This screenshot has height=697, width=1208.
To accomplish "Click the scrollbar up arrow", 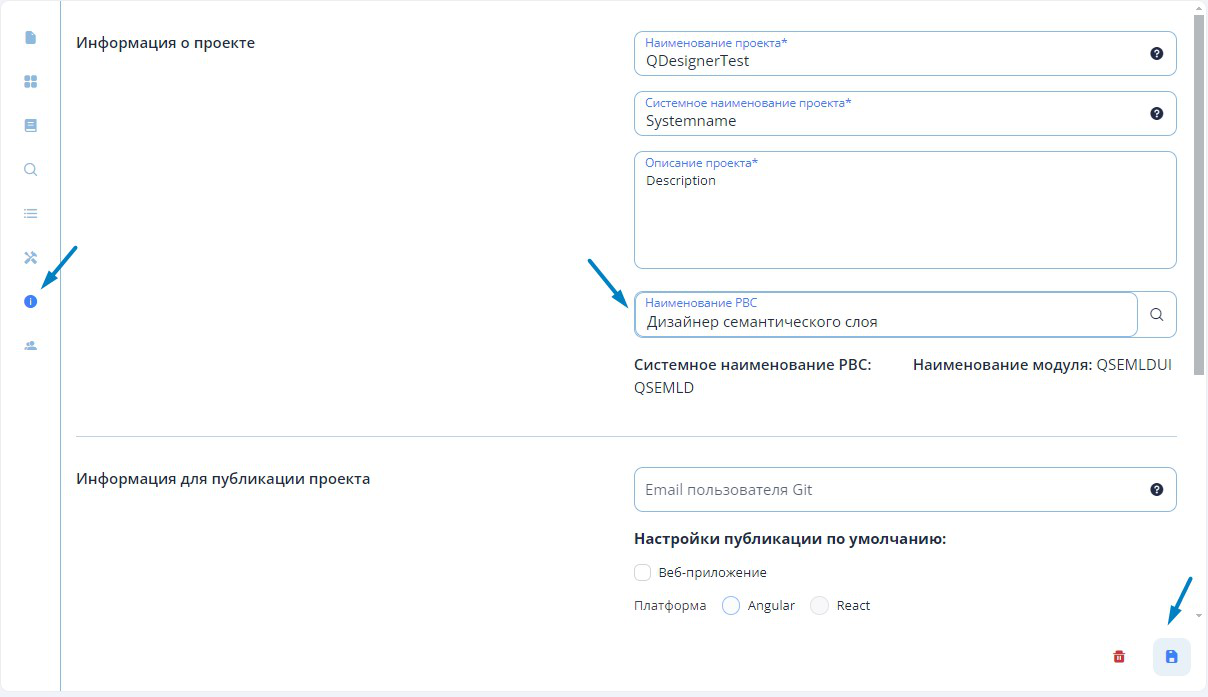I will coord(1198,7).
